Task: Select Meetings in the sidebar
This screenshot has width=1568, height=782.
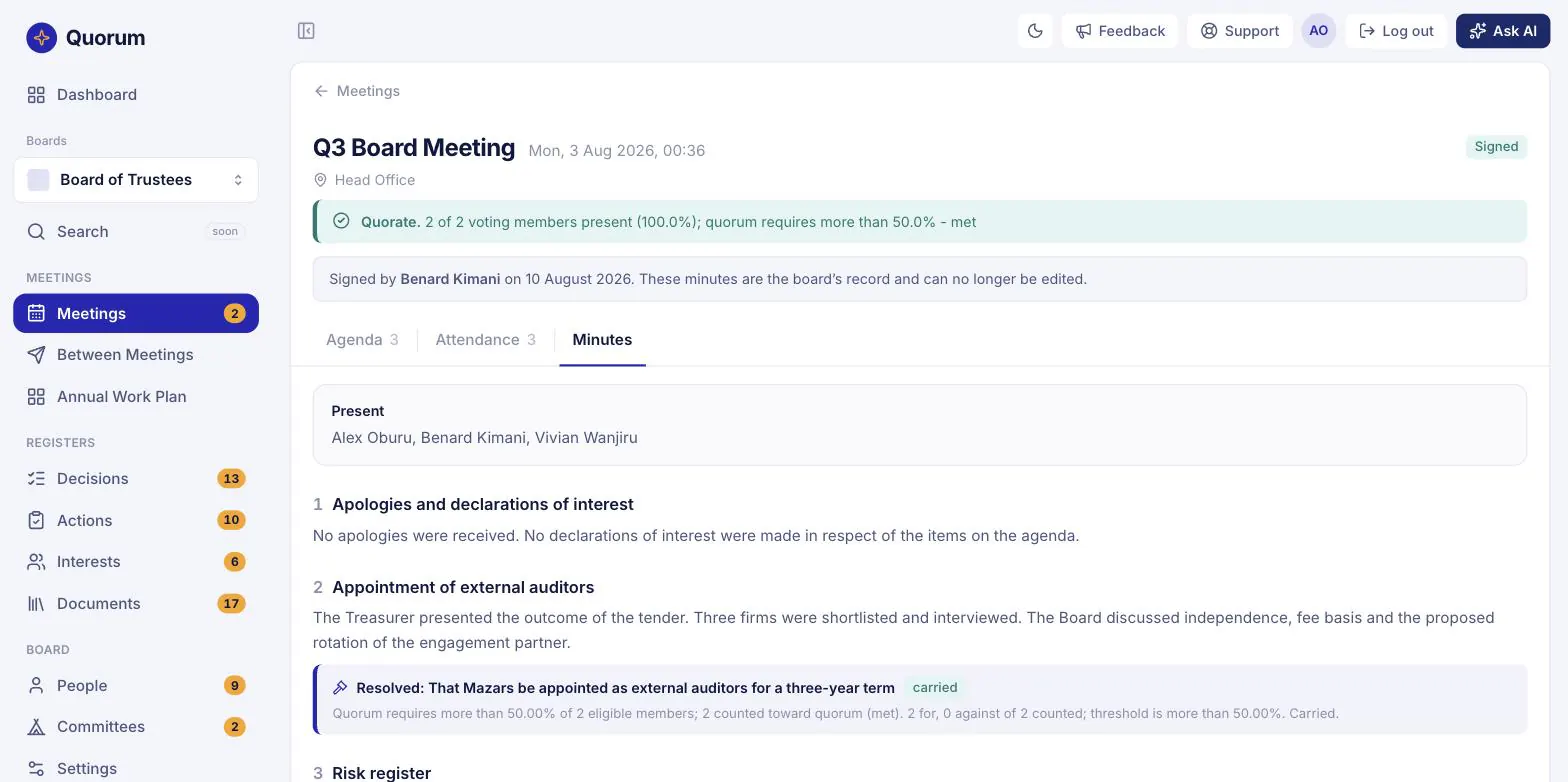Action: point(136,313)
